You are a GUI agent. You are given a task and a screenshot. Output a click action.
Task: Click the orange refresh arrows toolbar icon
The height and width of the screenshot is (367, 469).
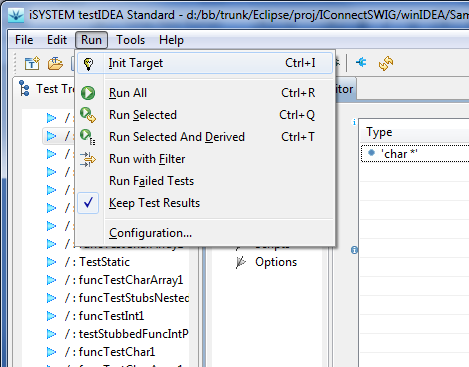pos(386,63)
